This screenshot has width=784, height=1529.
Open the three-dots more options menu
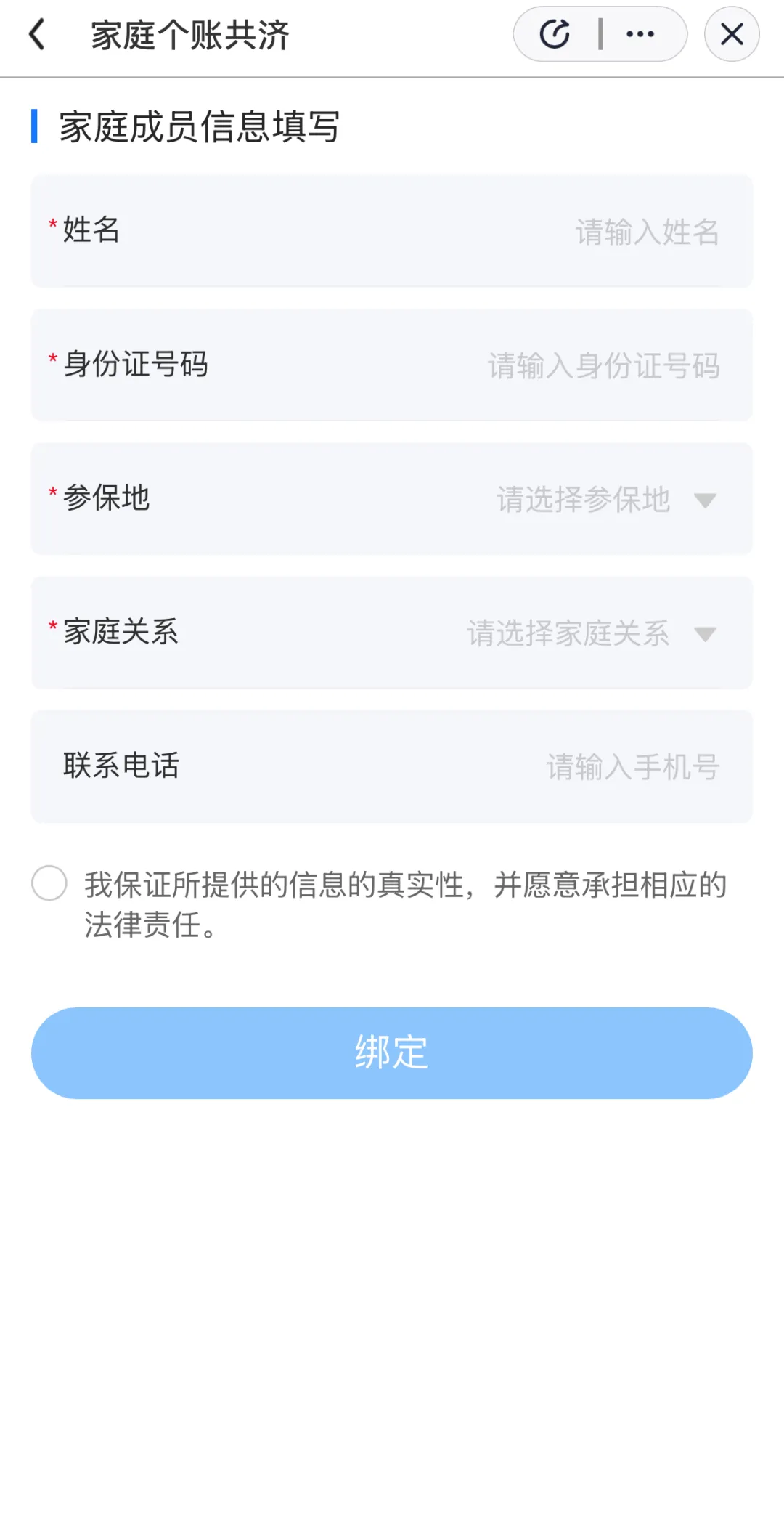(x=640, y=34)
